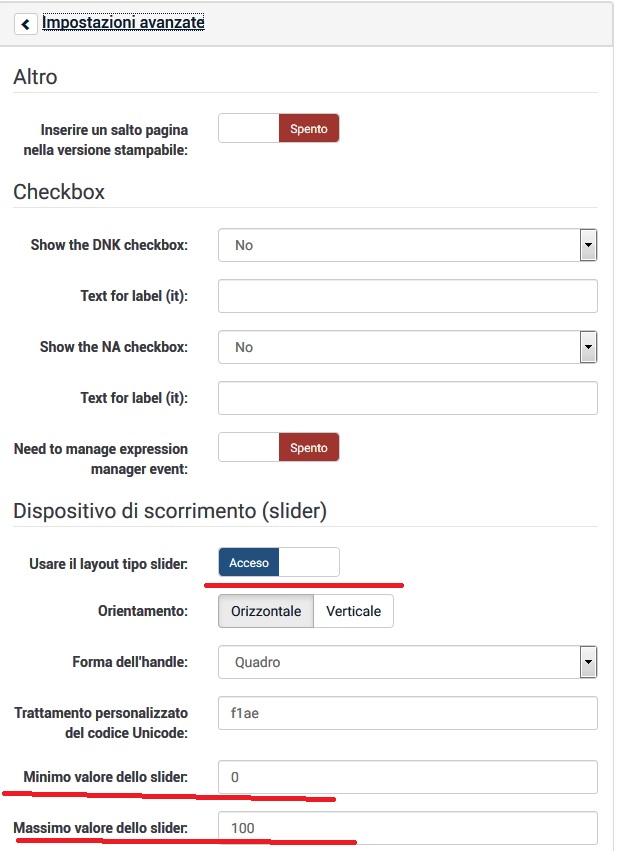
Task: Turn off Usare il layout tipo slider
Action: click(x=279, y=562)
